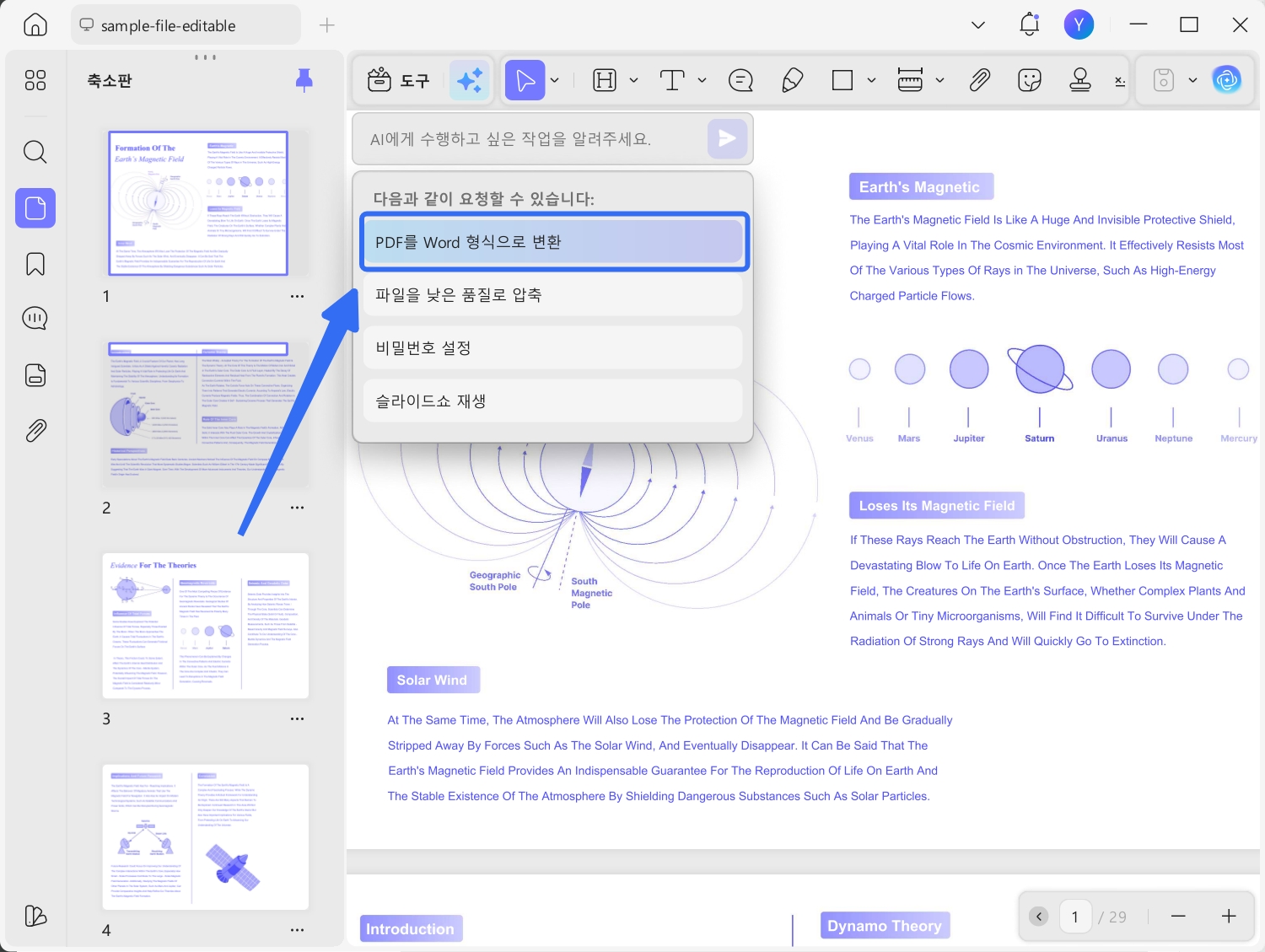Zoom in with the plus button
This screenshot has height=952, width=1265.
click(x=1229, y=917)
